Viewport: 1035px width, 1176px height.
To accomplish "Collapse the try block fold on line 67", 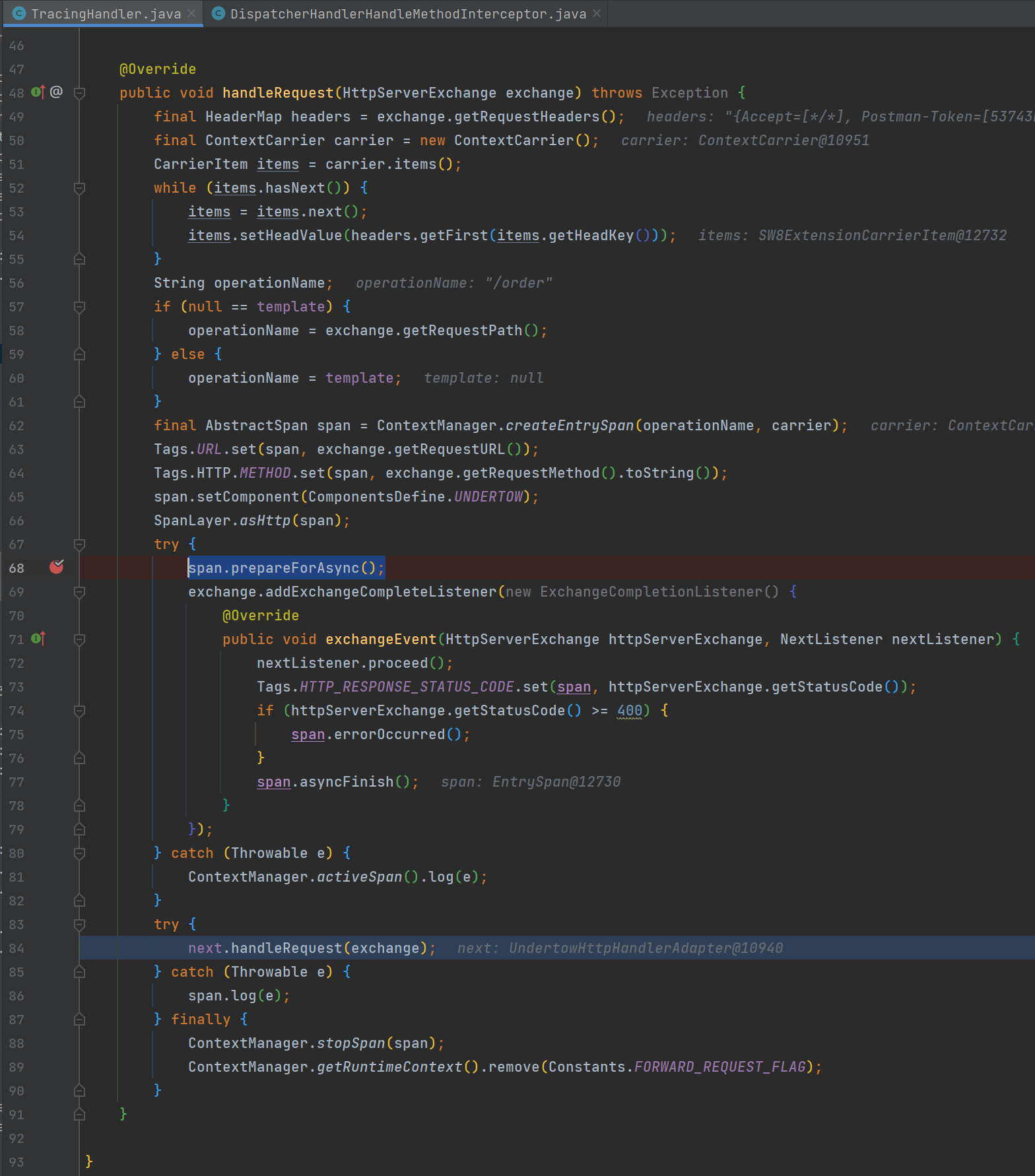I will click(79, 544).
